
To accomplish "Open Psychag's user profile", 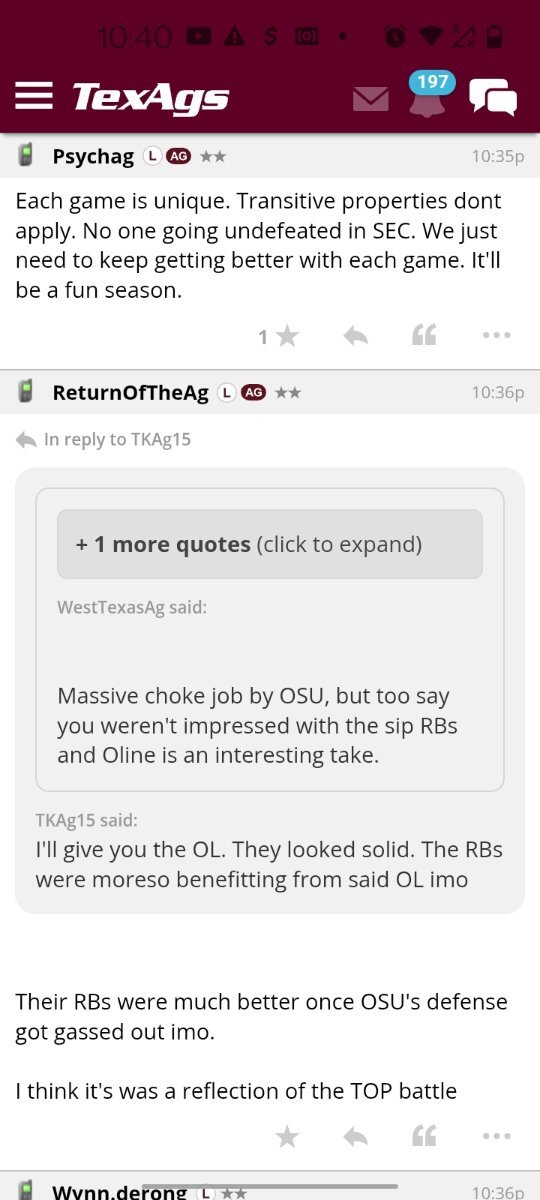I will pyautogui.click(x=93, y=156).
